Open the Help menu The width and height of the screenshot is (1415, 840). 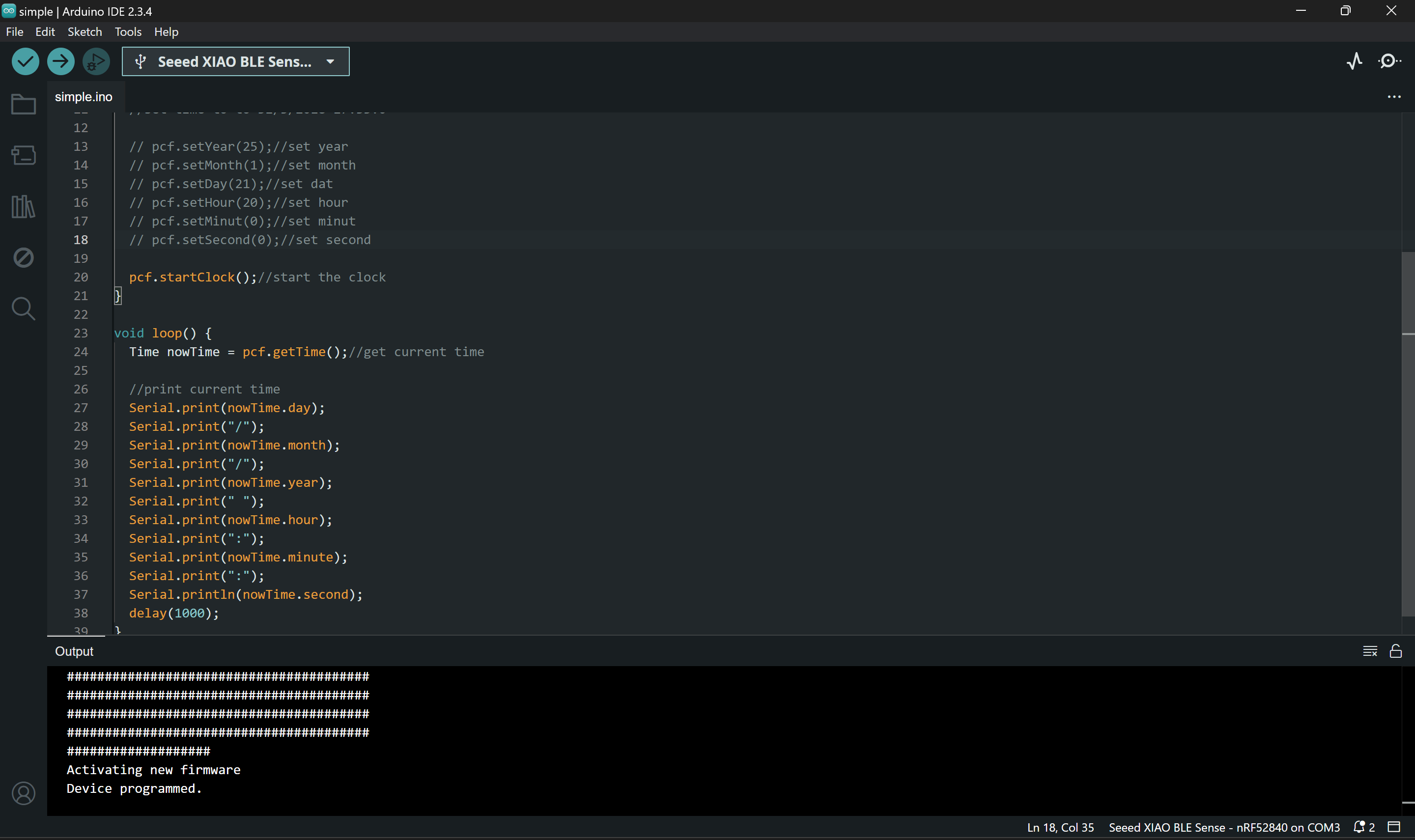166,32
